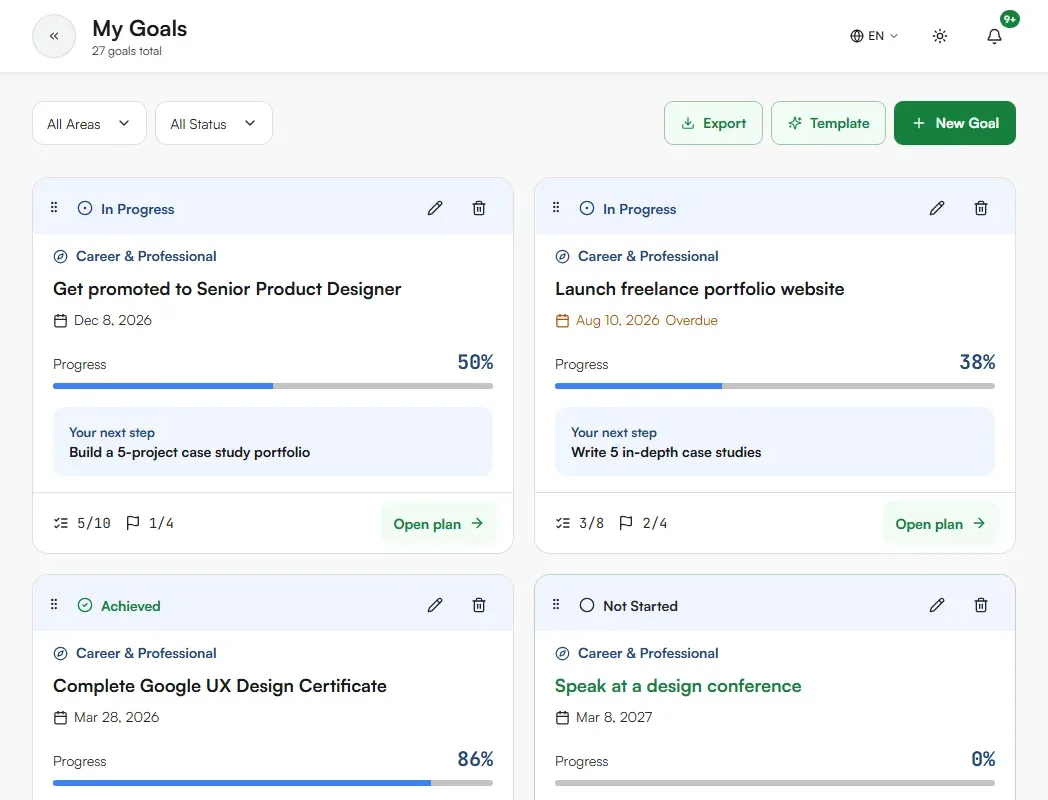The image size is (1048, 800).
Task: Grab drag handle on freelance portfolio card
Action: (x=556, y=208)
